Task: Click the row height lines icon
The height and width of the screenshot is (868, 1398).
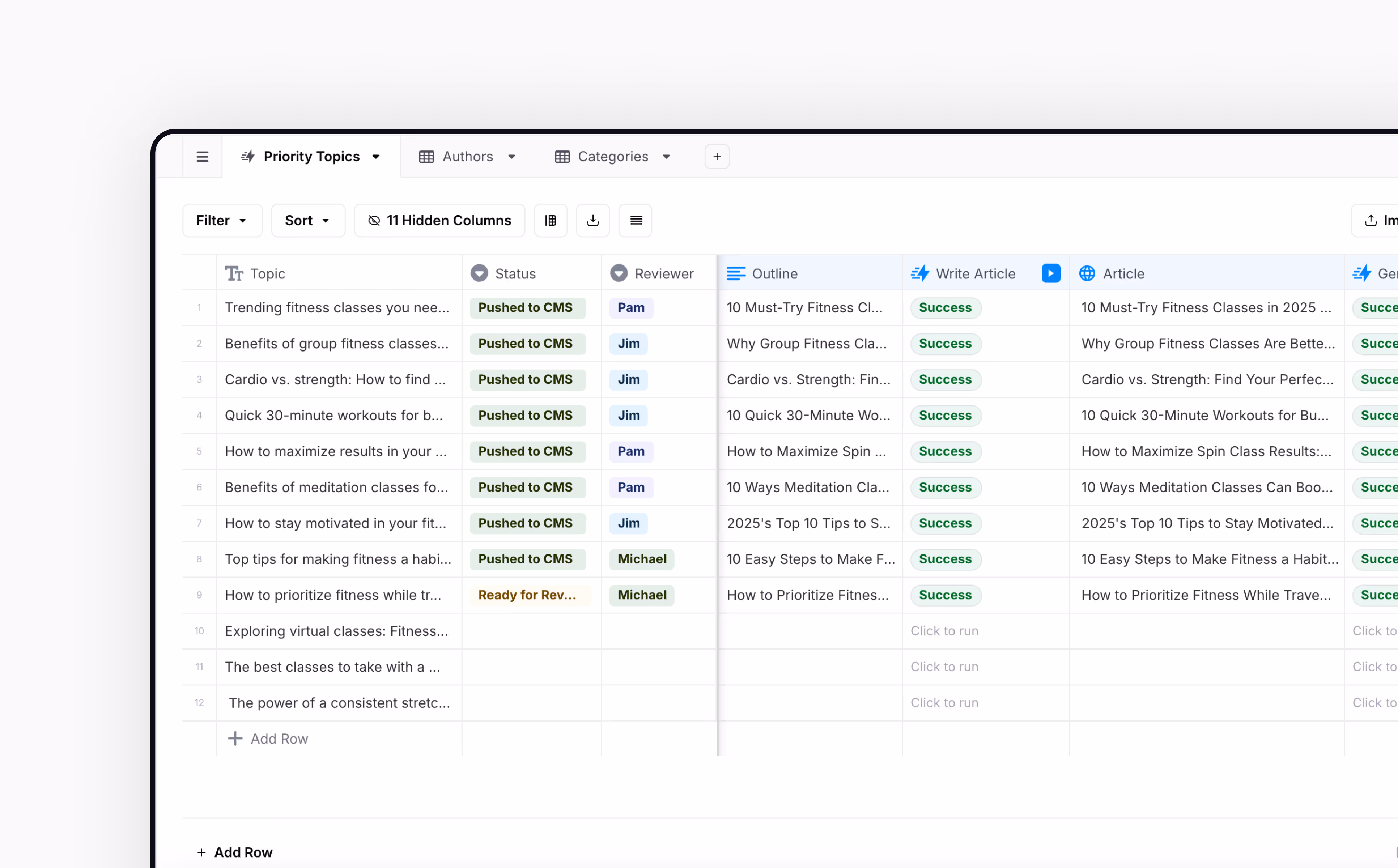Action: pyautogui.click(x=636, y=221)
